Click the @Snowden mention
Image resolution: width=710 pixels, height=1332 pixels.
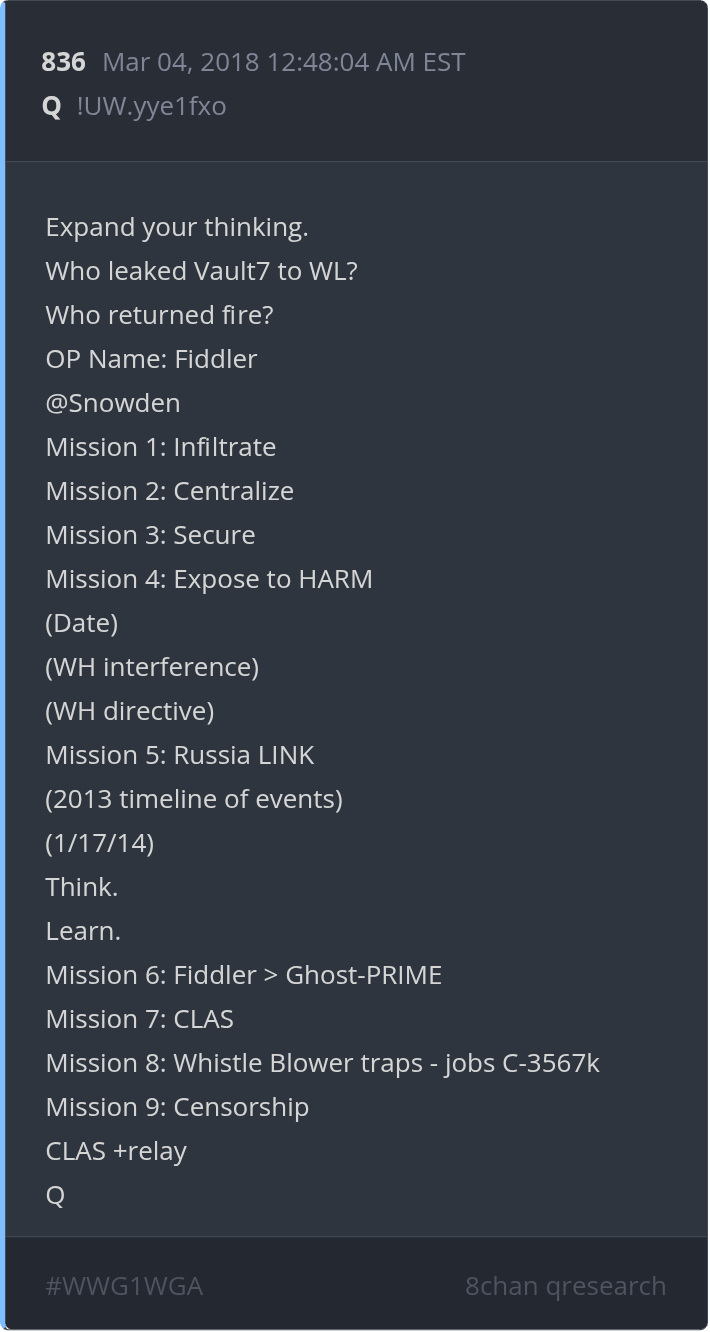click(x=113, y=403)
